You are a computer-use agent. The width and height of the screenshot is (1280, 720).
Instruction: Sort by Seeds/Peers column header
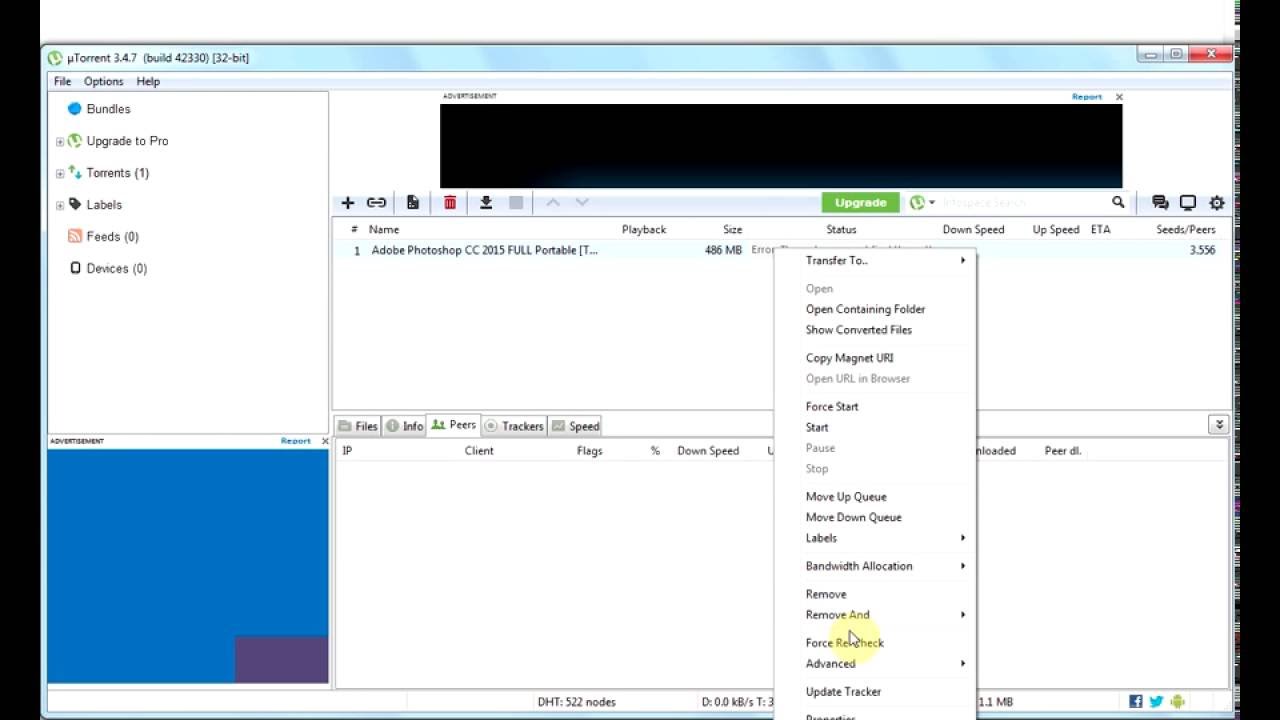tap(1186, 230)
